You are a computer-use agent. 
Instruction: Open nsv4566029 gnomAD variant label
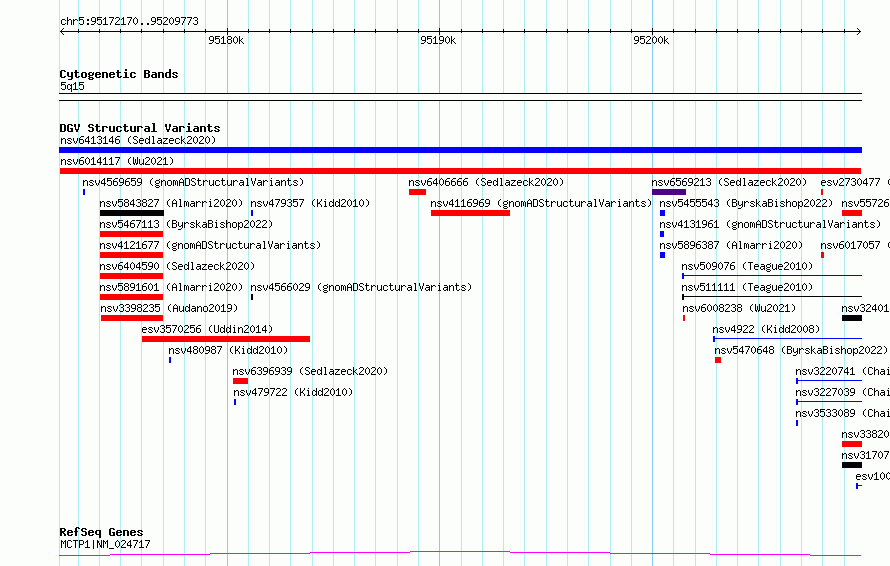pyautogui.click(x=361, y=287)
